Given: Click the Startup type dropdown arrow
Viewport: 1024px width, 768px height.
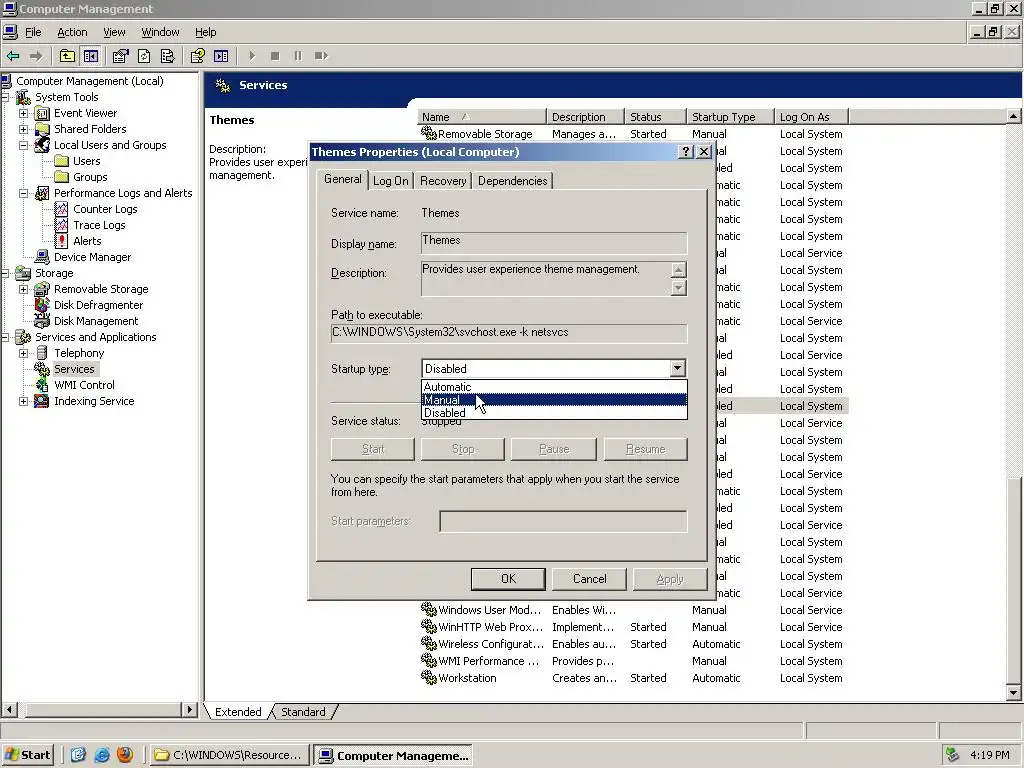Looking at the screenshot, I should pos(677,368).
